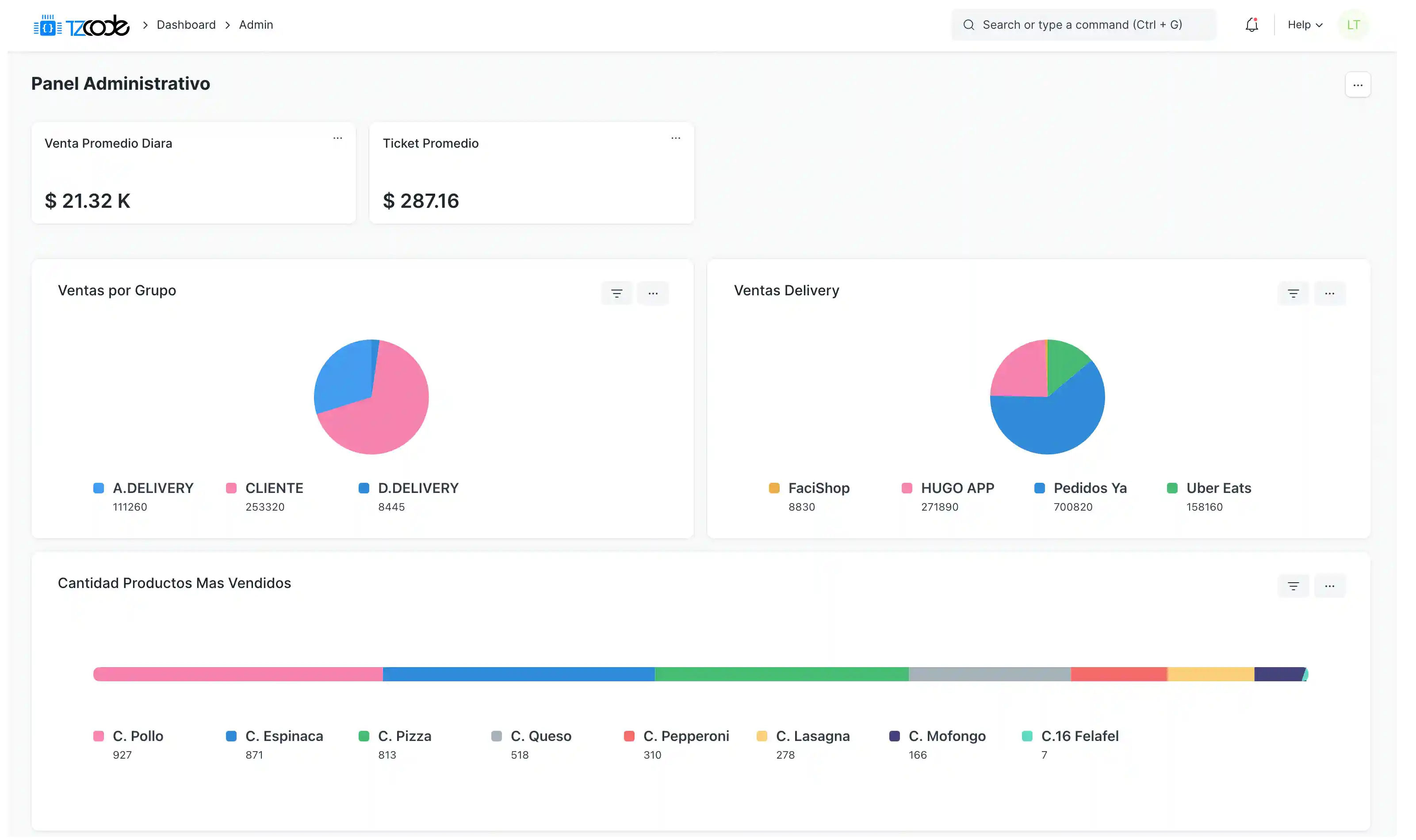Toggle the CLIENTE legend entry

(273, 488)
